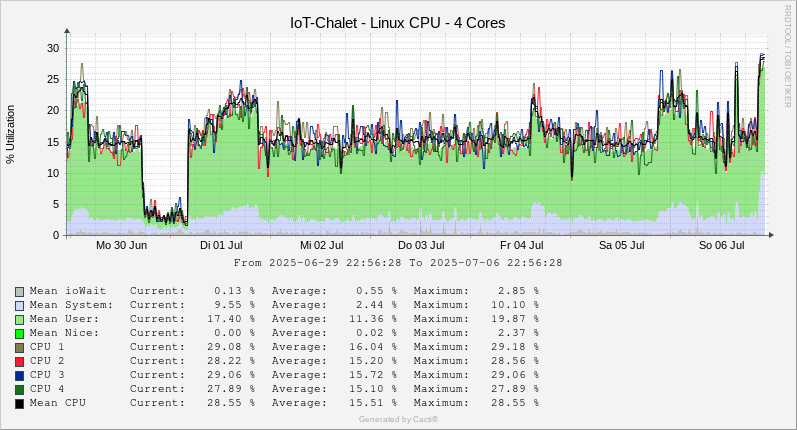Screen dimensions: 797x430
Task: Click the 'CPU 3' legend label
Action: tap(47, 375)
